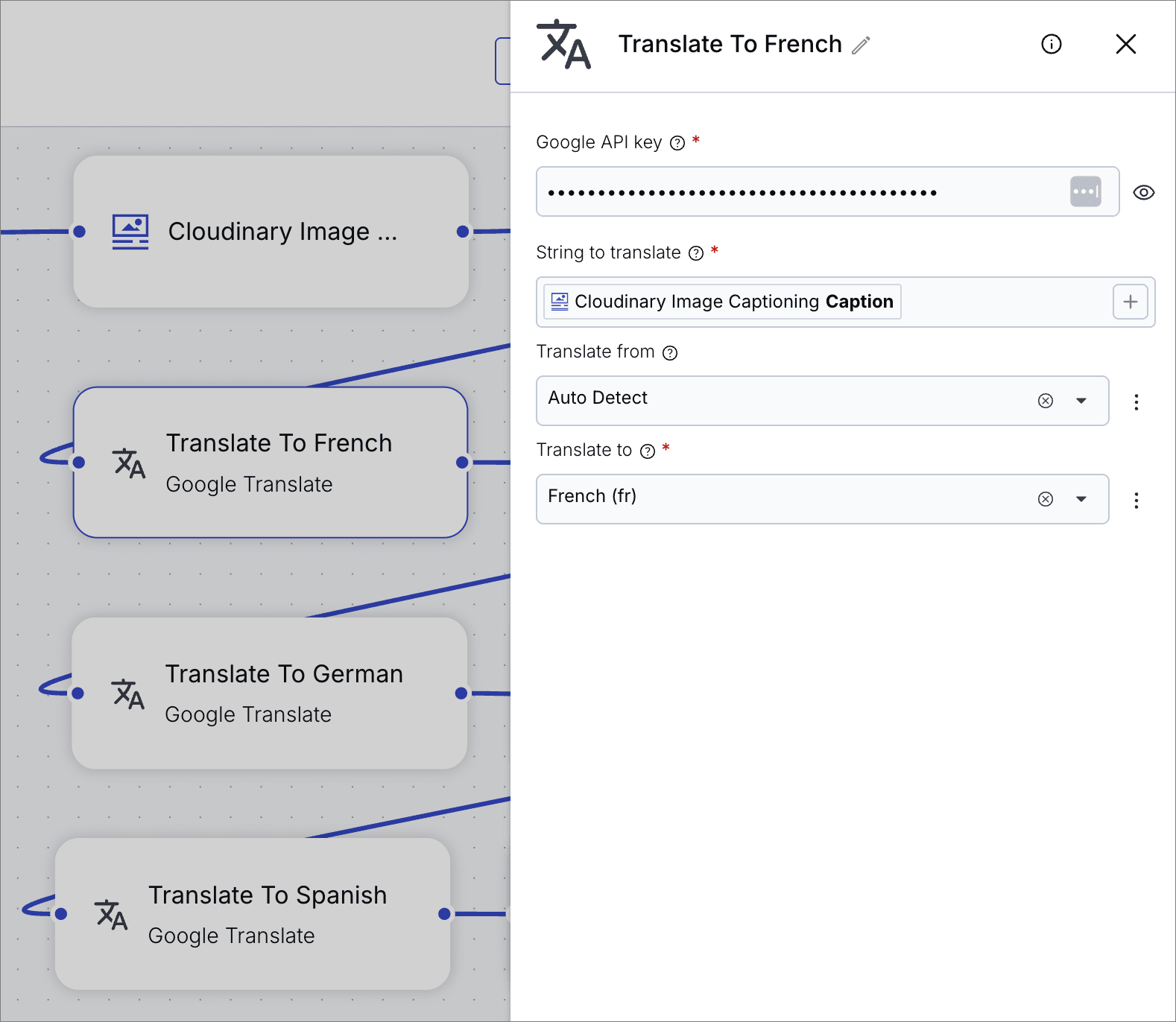1176x1022 pixels.
Task: Click the Translate to help icon
Action: 648,451
